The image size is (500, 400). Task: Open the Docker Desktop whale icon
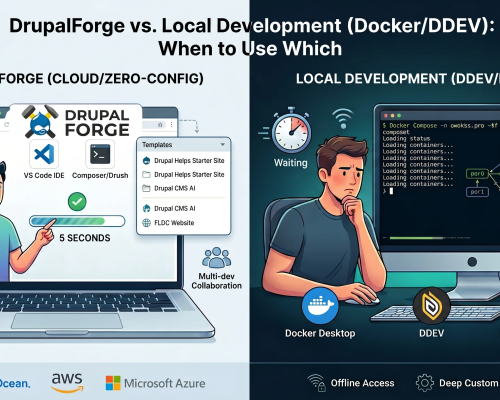coord(320,306)
